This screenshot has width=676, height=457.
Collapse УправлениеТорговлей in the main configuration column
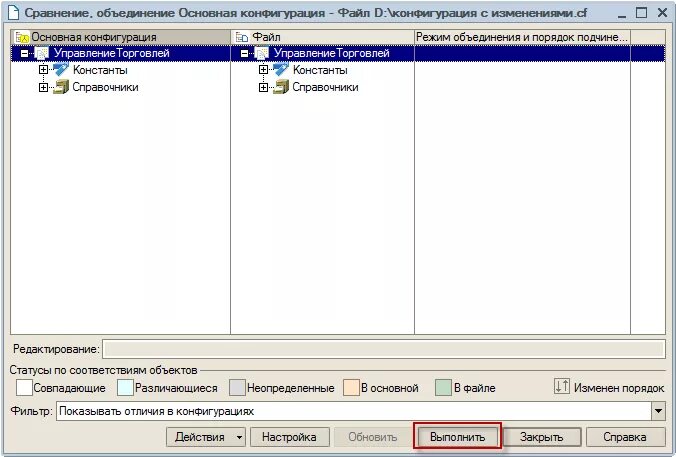(25, 54)
